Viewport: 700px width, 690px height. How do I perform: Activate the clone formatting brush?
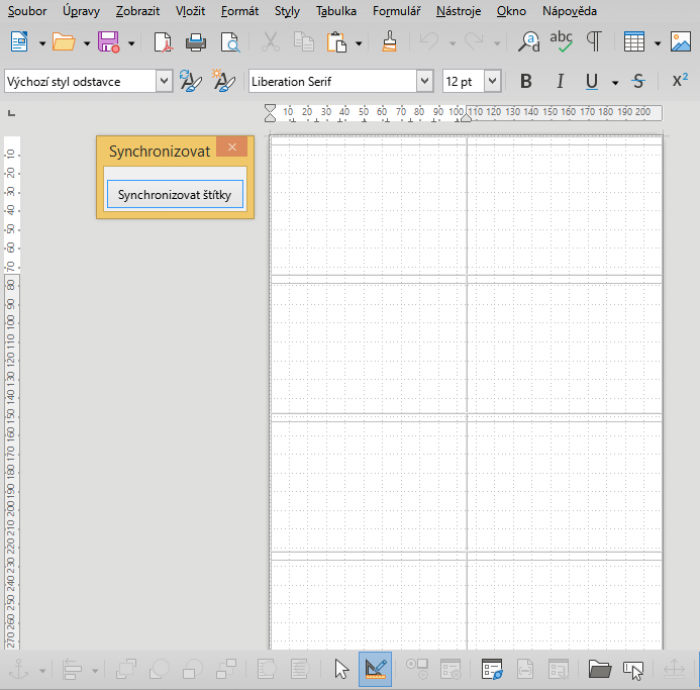click(x=390, y=42)
